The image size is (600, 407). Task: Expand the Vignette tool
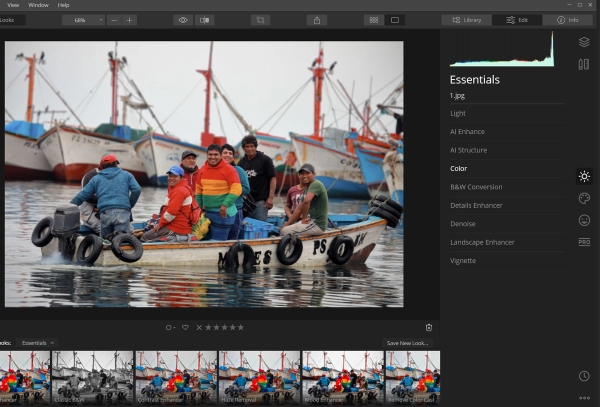[x=507, y=260]
